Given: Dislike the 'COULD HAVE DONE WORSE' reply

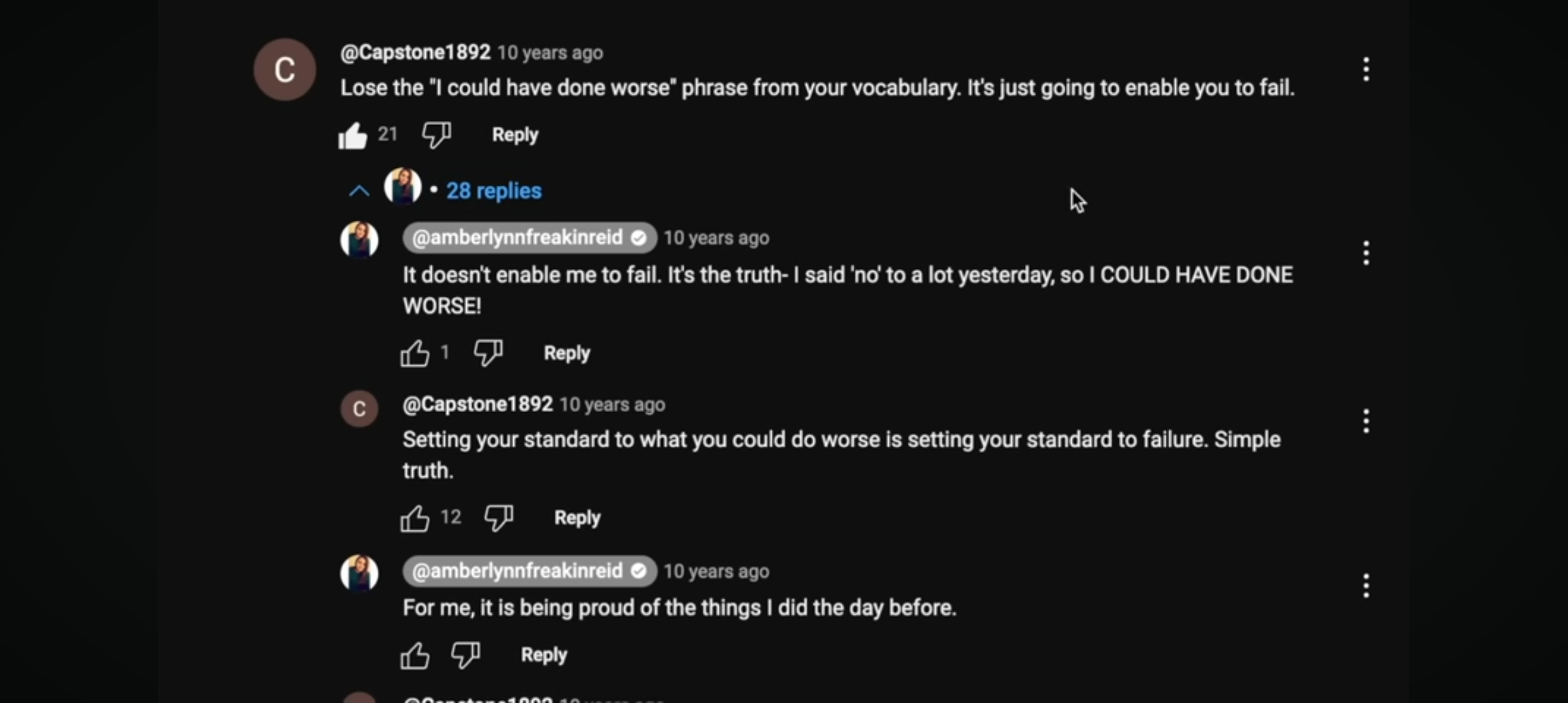Looking at the screenshot, I should (488, 353).
